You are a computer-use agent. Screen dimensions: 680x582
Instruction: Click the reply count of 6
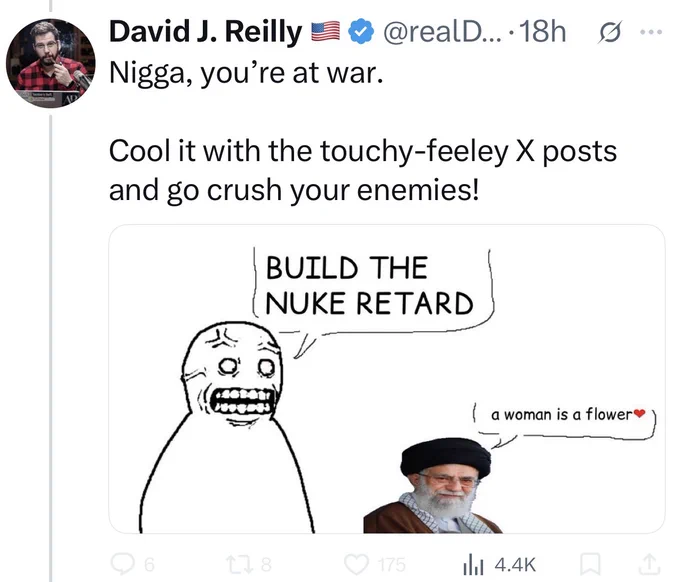149,565
